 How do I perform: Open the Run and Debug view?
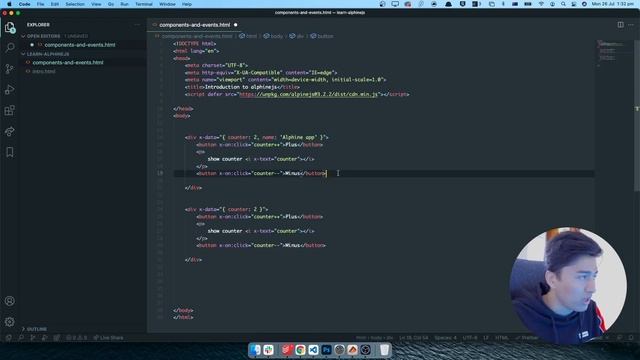pos(10,89)
